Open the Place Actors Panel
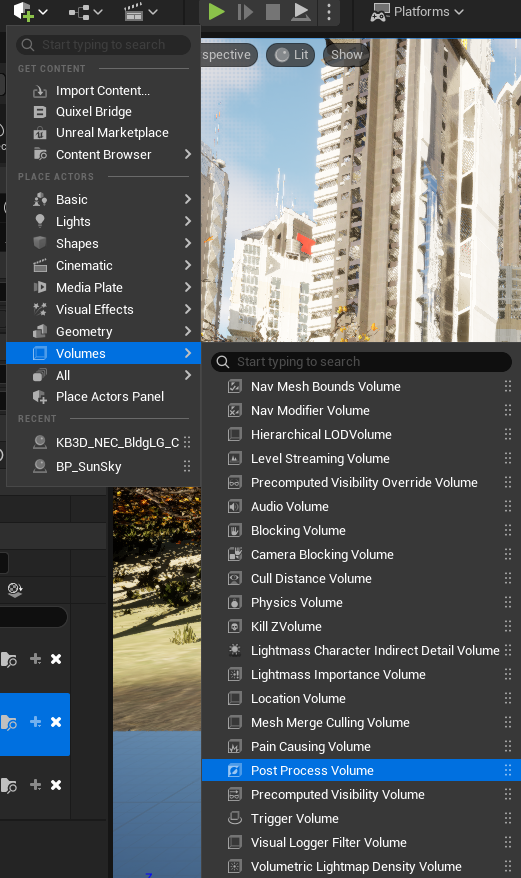 tap(104, 396)
